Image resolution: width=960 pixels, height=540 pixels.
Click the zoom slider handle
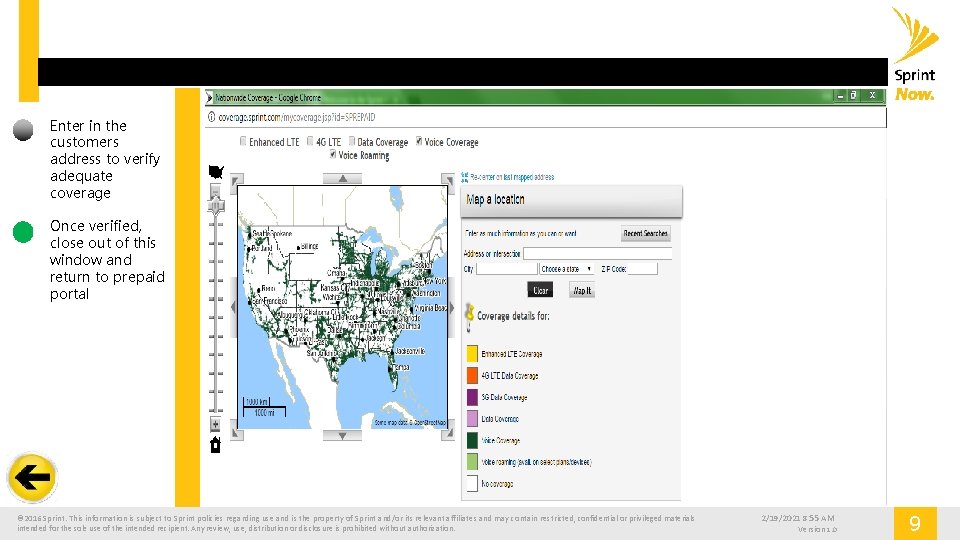216,206
